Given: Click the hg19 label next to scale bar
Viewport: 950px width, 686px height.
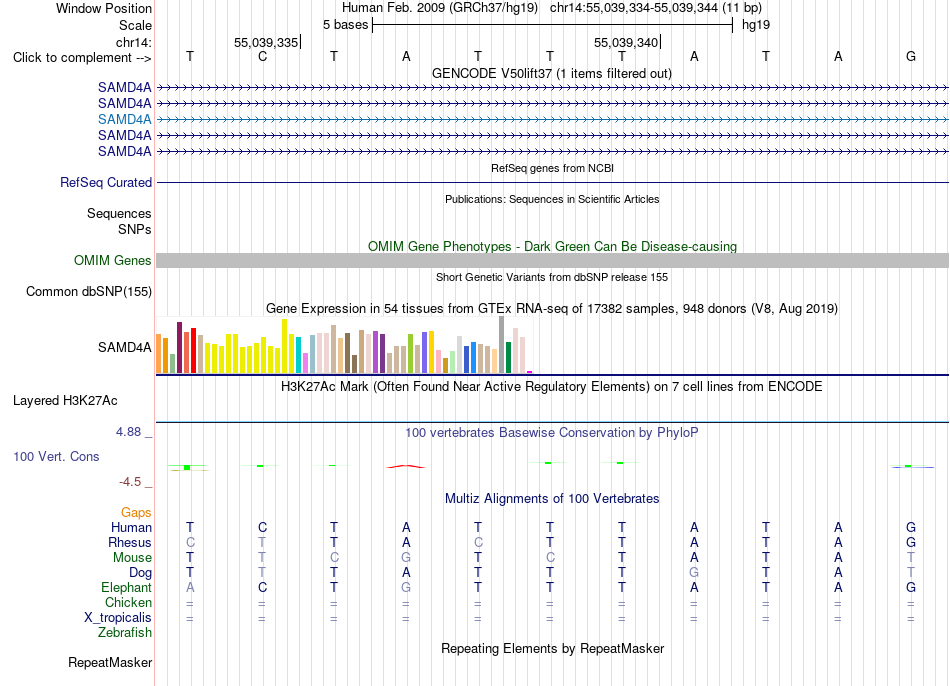Looking at the screenshot, I should pos(756,25).
